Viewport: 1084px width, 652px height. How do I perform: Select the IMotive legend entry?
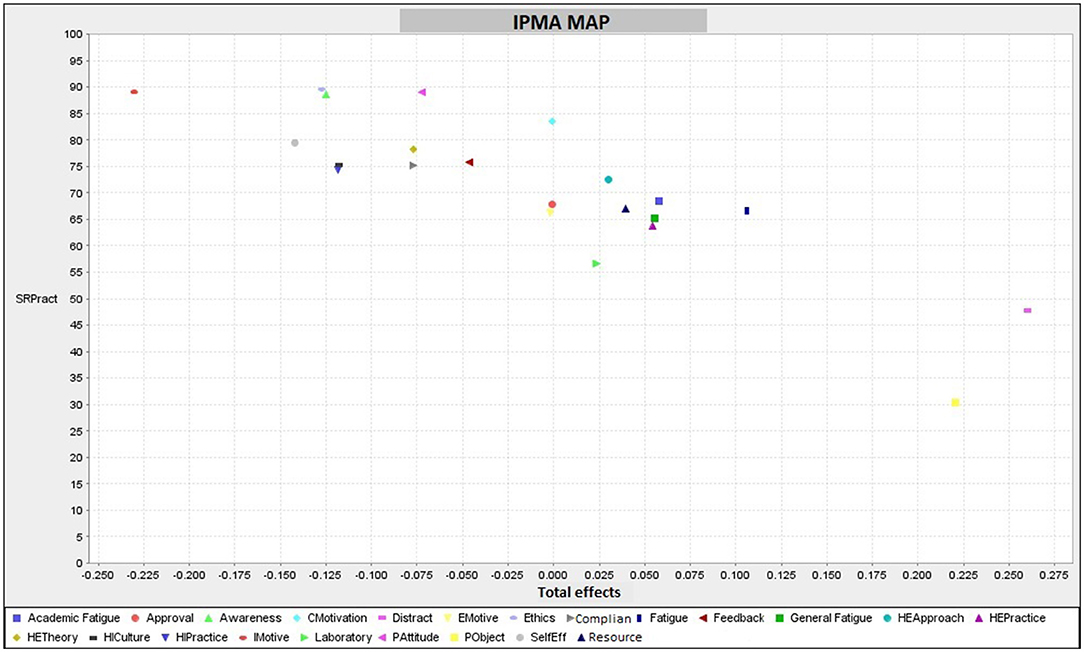[264, 637]
